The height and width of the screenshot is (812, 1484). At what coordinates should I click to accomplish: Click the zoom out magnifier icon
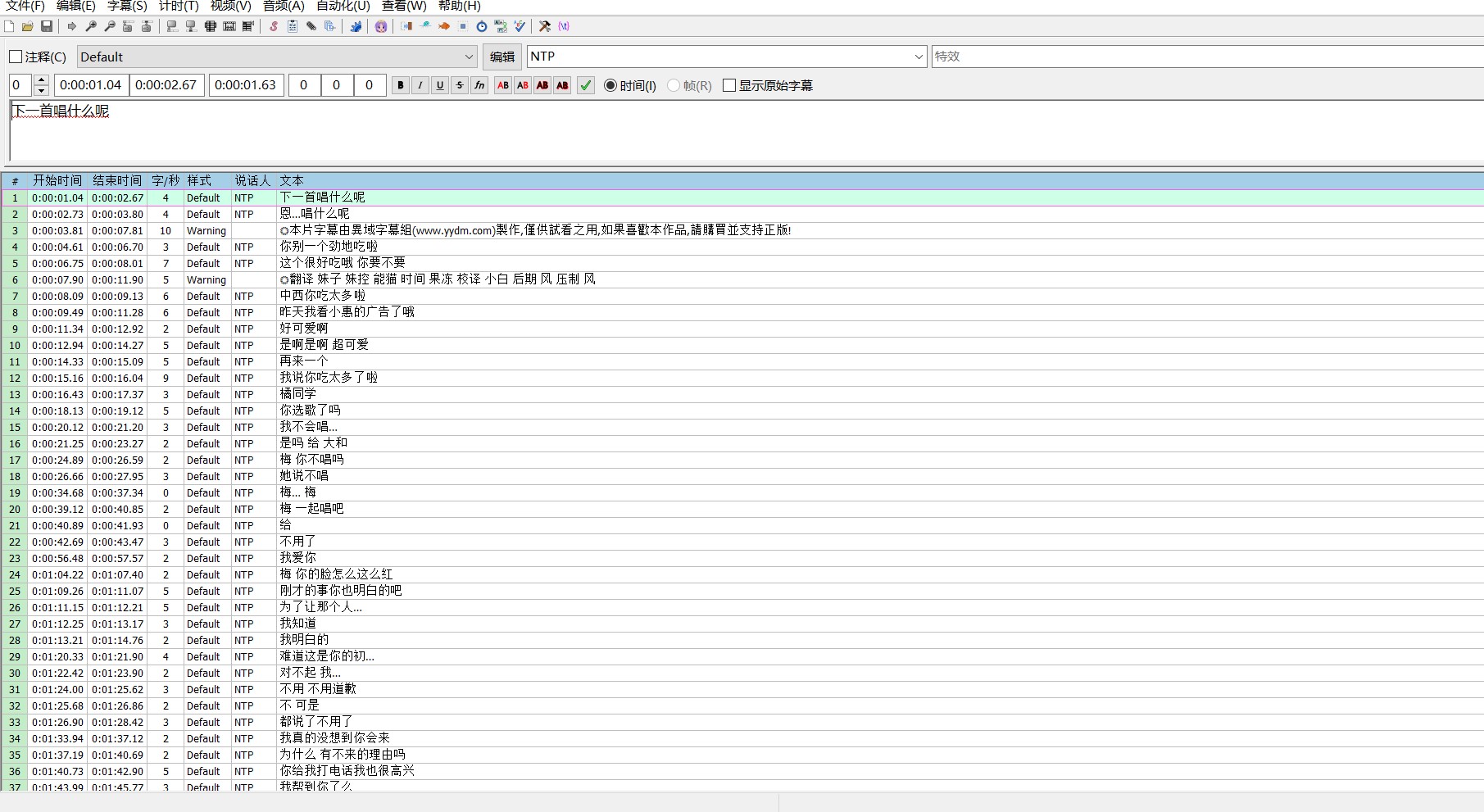(x=110, y=26)
